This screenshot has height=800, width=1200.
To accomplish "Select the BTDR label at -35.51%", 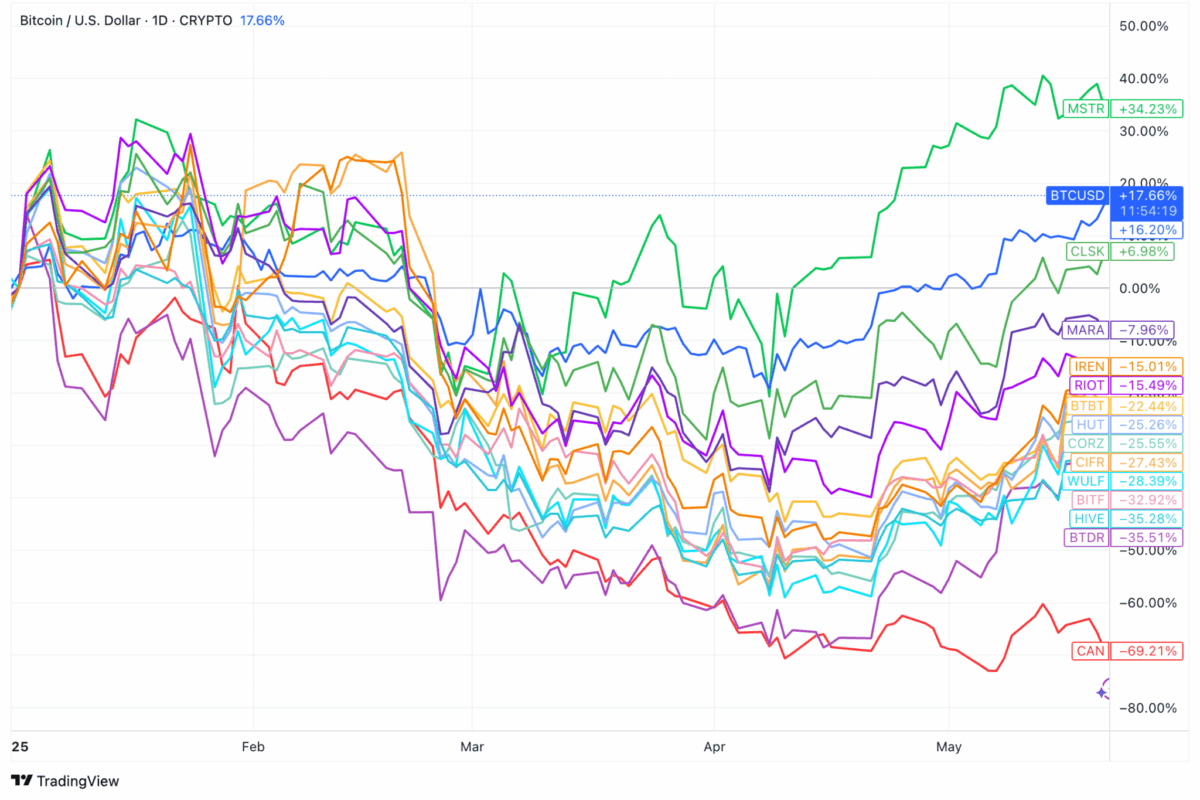I will [x=1086, y=538].
